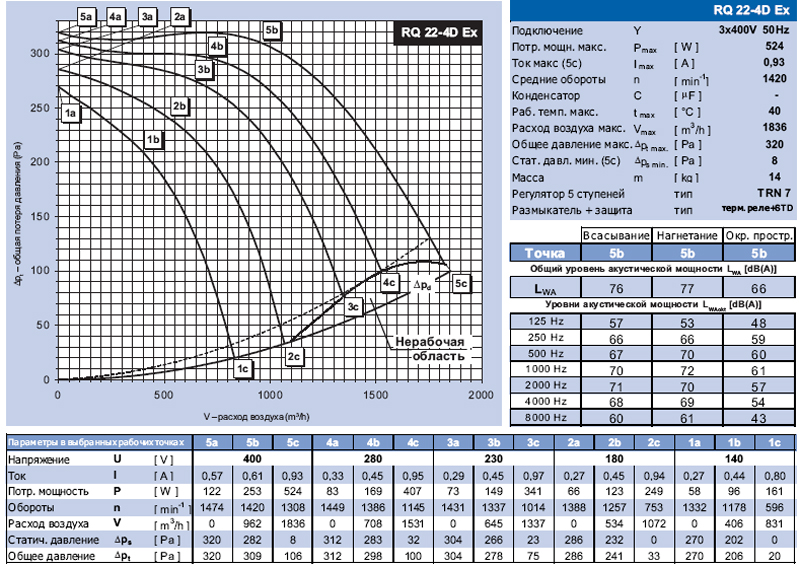Image resolution: width=800 pixels, height=567 pixels.
Task: Click the Окр. простр. column header
Action: pos(759,236)
